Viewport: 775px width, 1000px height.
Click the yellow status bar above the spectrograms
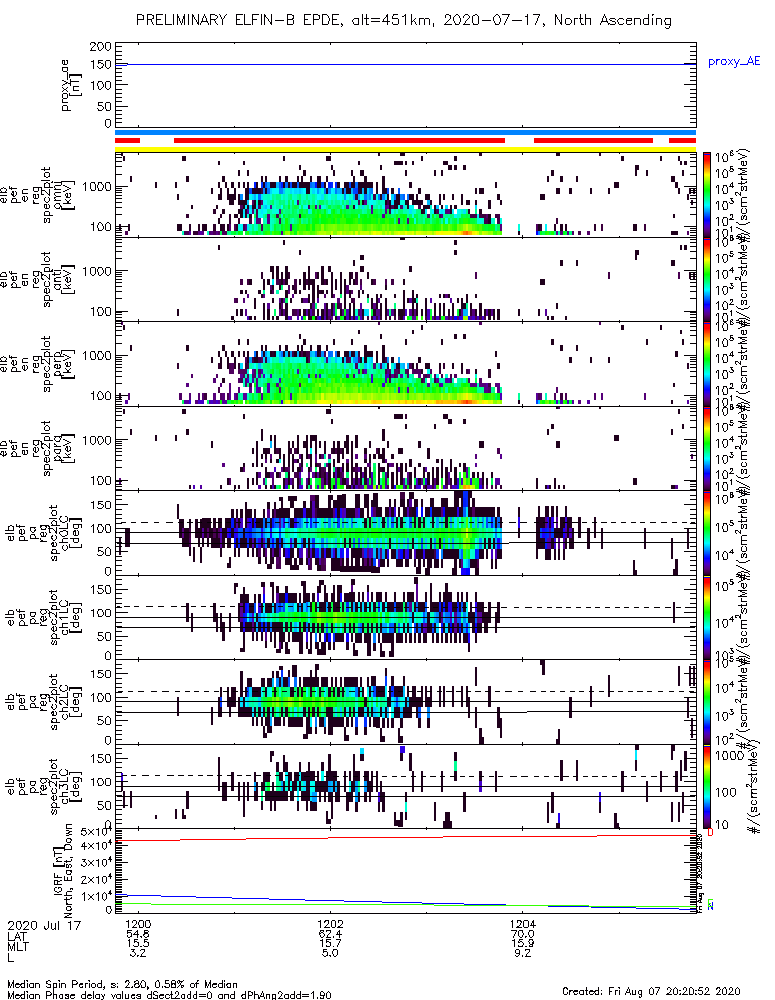click(405, 149)
